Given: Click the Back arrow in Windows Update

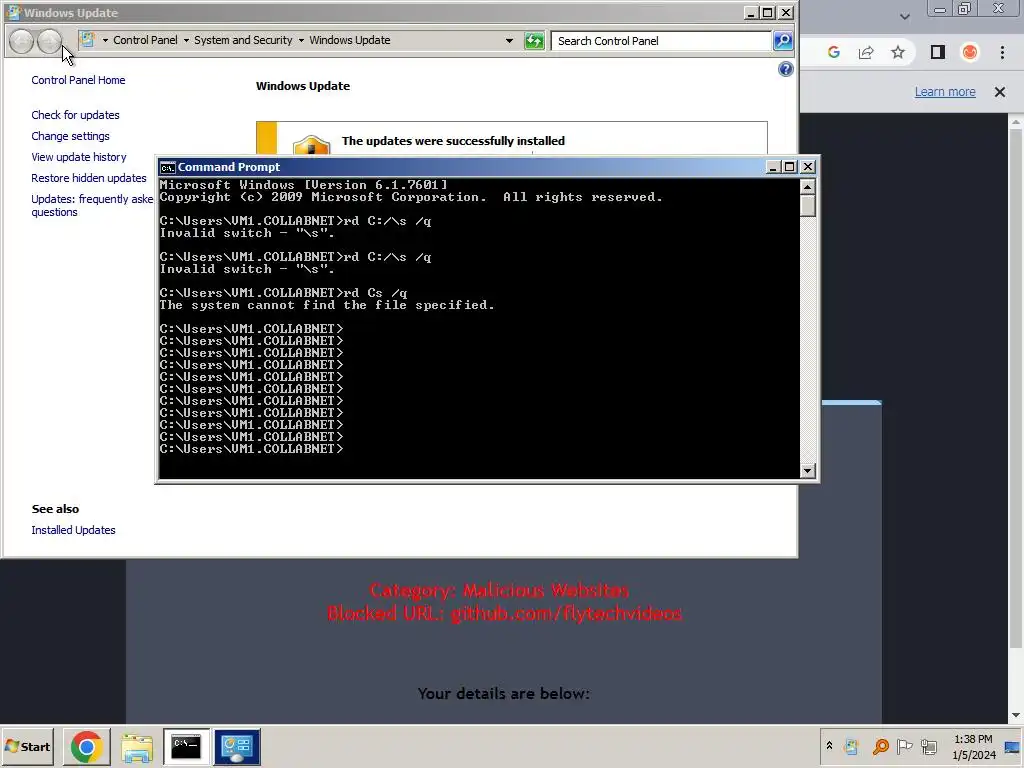Looking at the screenshot, I should tap(22, 41).
